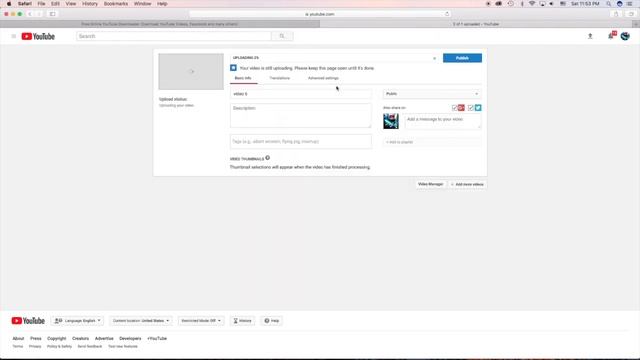Screen dimensions: 640x360
Task: Show all tabs in Safari
Action: coord(631,14)
